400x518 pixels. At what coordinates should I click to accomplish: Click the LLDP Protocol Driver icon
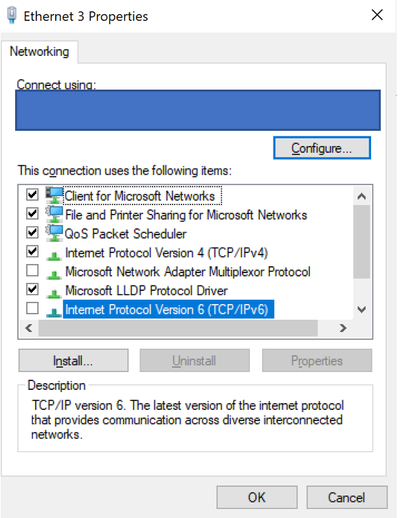[54, 294]
